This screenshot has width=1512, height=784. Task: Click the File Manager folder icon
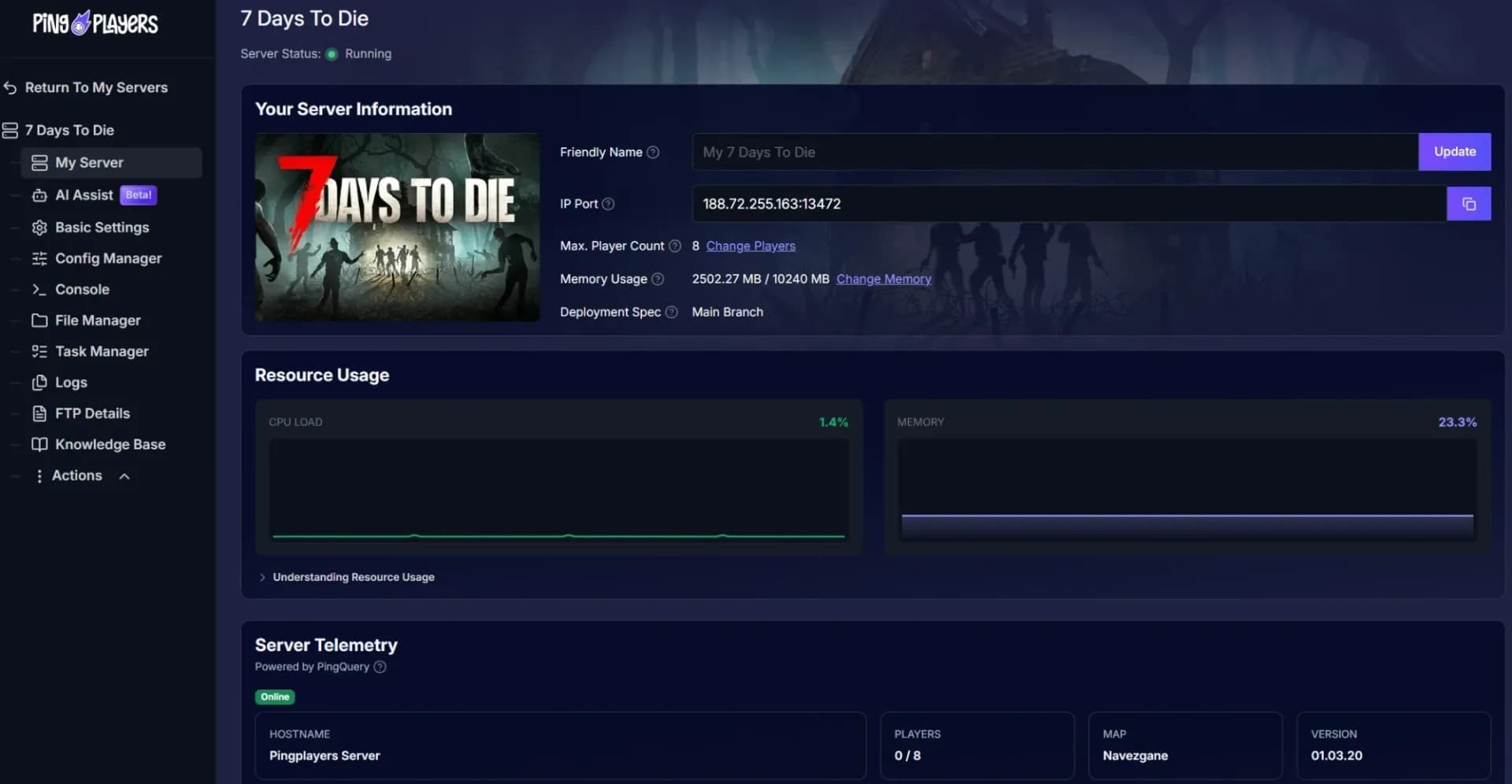pos(39,320)
